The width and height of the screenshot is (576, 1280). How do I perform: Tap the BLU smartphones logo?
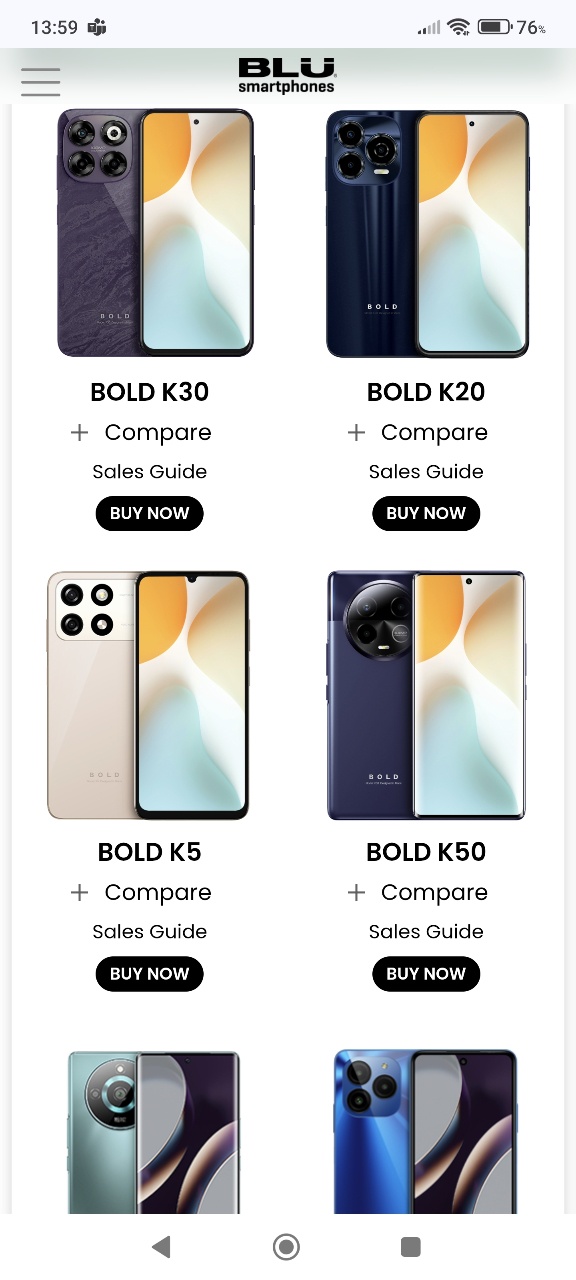tap(287, 76)
